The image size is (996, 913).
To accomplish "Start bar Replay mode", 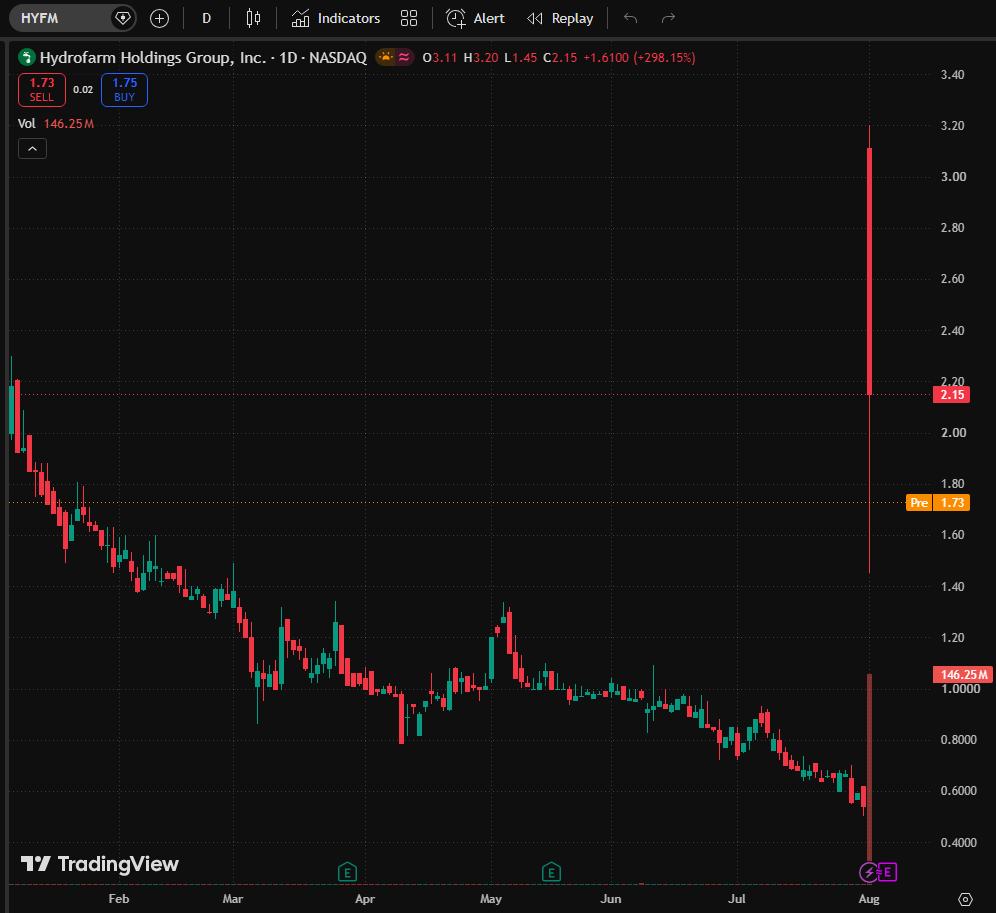I will [x=560, y=18].
